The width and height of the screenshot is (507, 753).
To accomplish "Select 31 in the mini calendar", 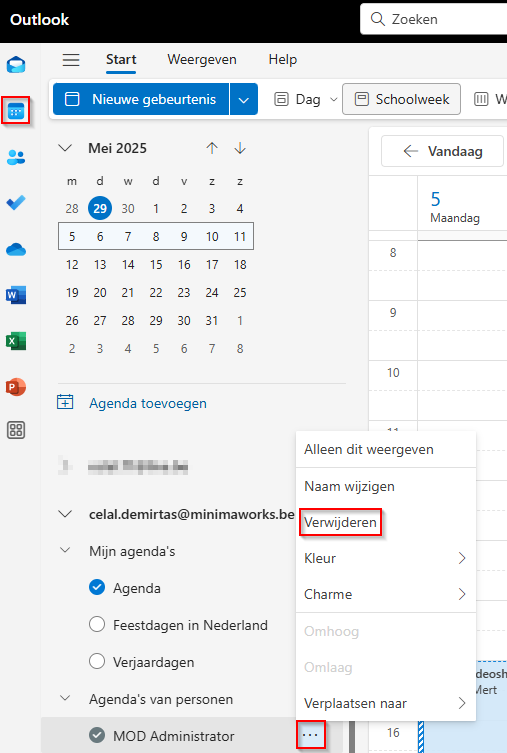I will (x=212, y=320).
